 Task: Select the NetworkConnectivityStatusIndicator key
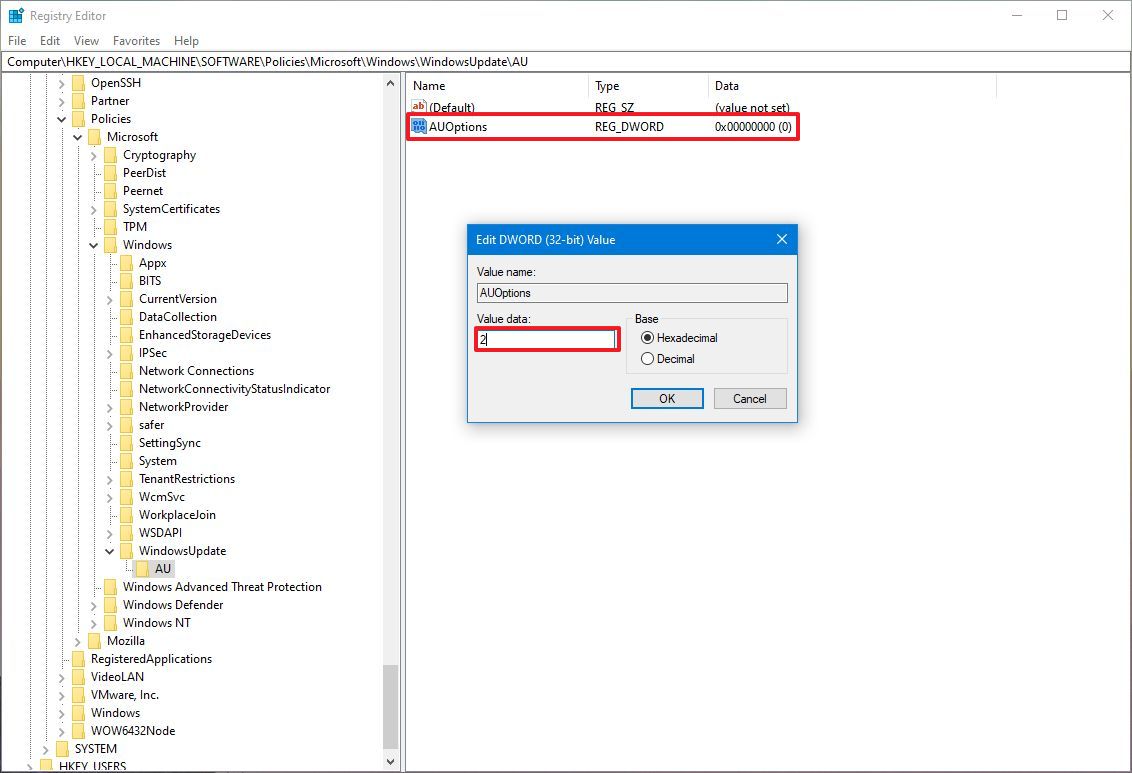[x=235, y=389]
